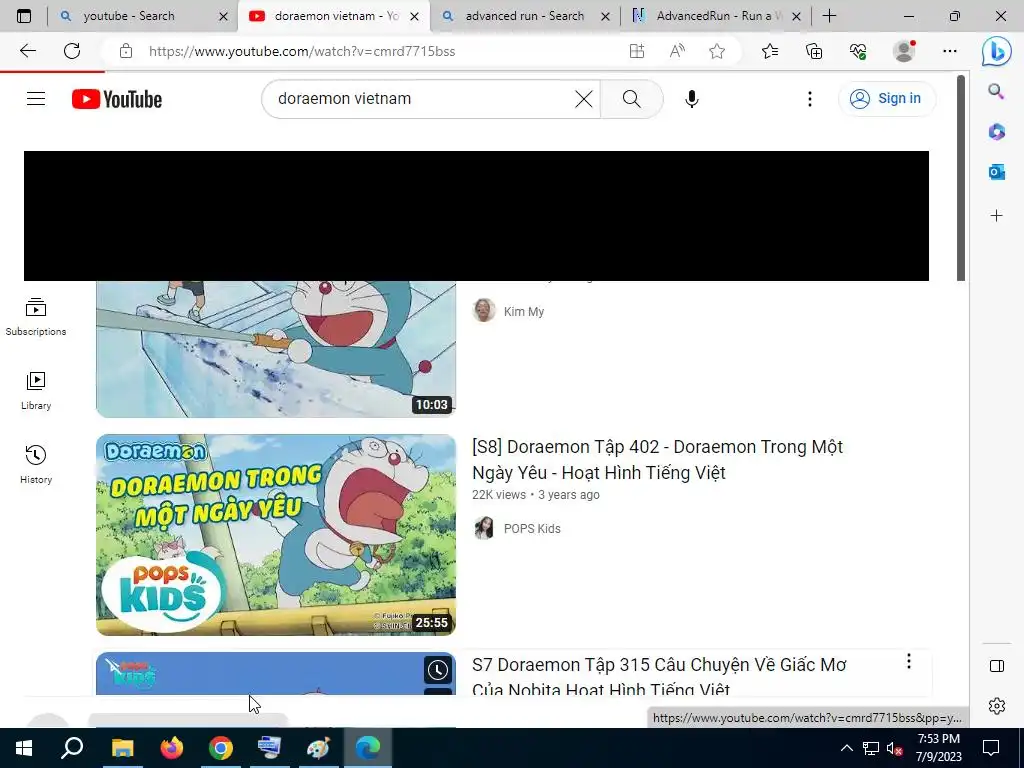Open Subscriptions in sidebar
1024x768 pixels.
[36, 317]
